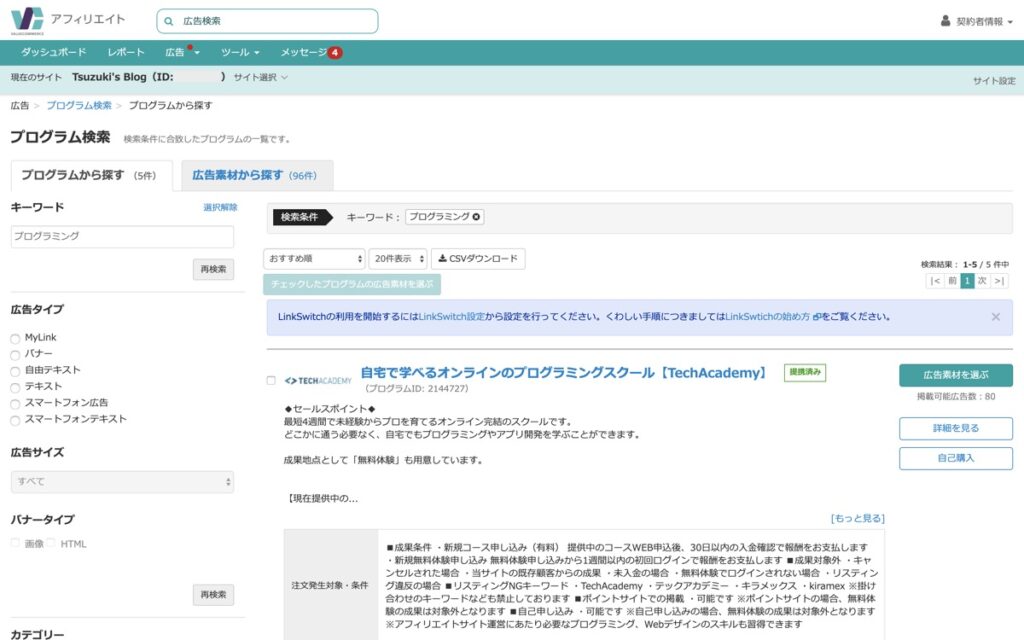Click the キーワード input field
Screen dimensions: 1024x640
click(122, 236)
